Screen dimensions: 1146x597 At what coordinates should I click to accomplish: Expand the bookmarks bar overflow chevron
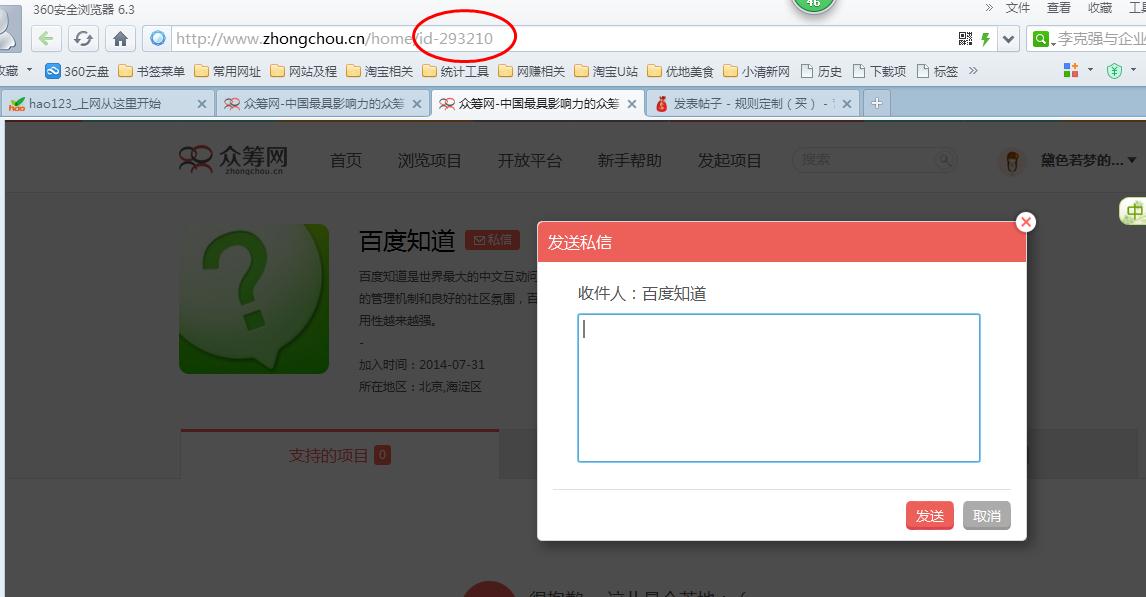pyautogui.click(x=973, y=71)
